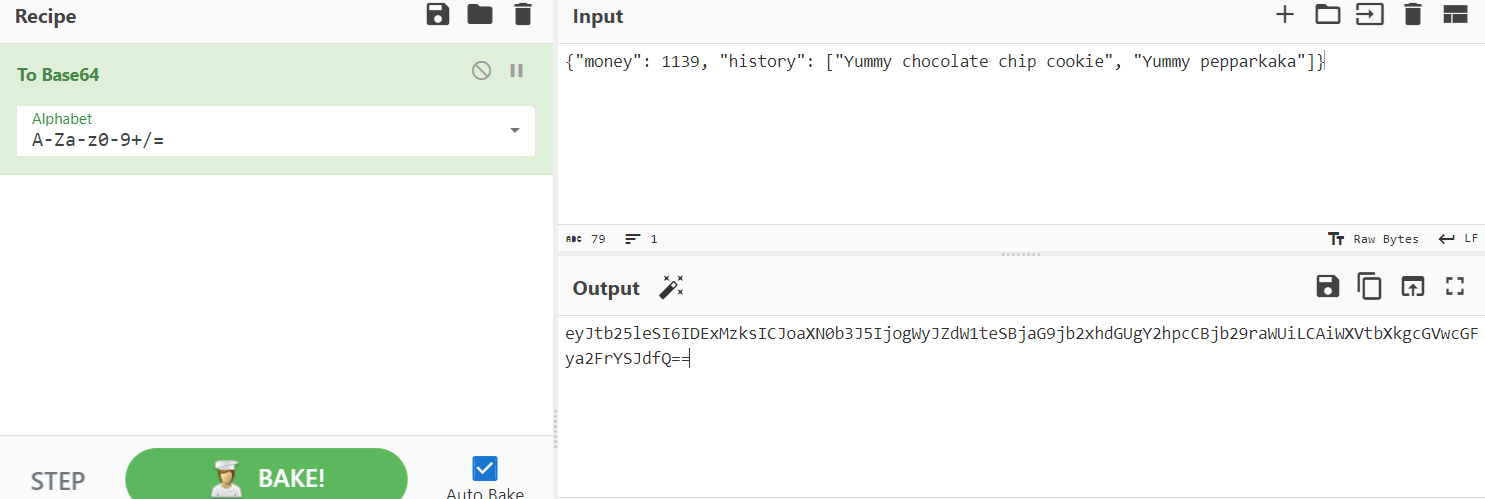1485x499 pixels.
Task: Add a new input tab
Action: tap(1285, 15)
